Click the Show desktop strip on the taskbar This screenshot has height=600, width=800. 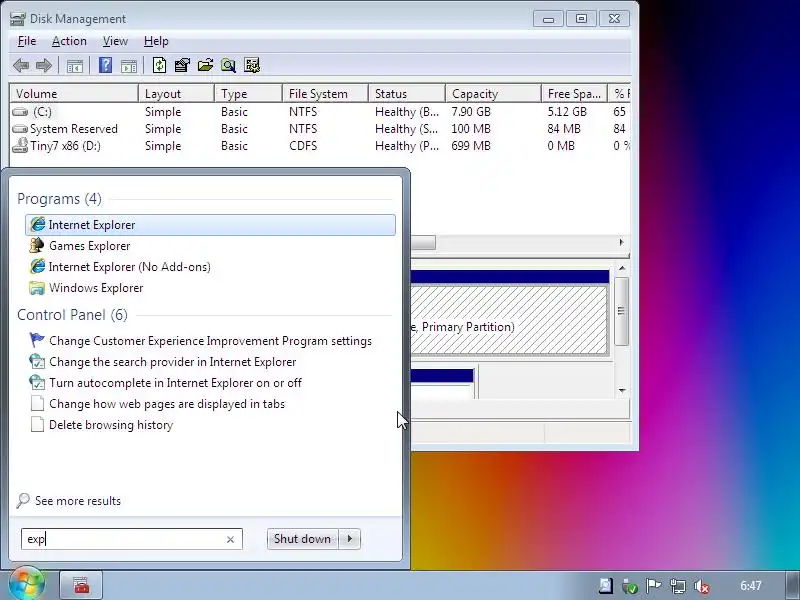click(x=793, y=585)
